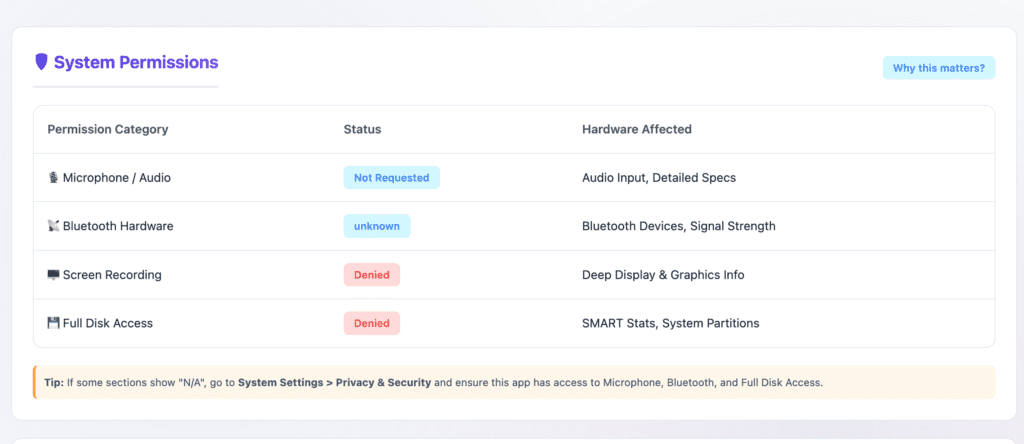Click the Permission Category column header
The width and height of the screenshot is (1024, 444).
pos(108,129)
